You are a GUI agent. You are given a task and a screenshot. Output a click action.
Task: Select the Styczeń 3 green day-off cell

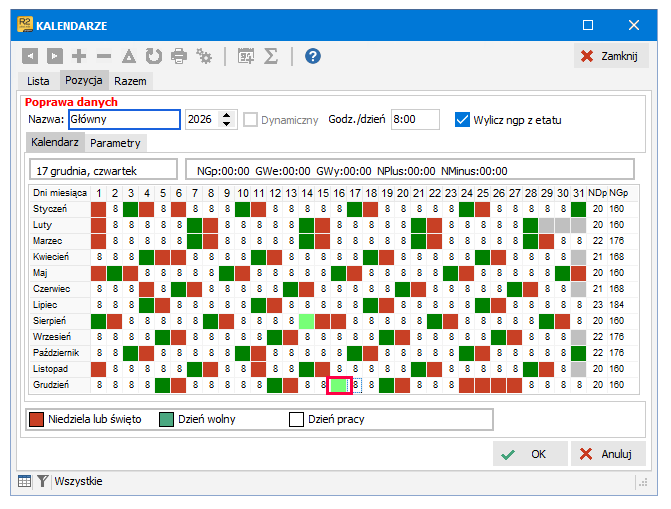[x=131, y=209]
